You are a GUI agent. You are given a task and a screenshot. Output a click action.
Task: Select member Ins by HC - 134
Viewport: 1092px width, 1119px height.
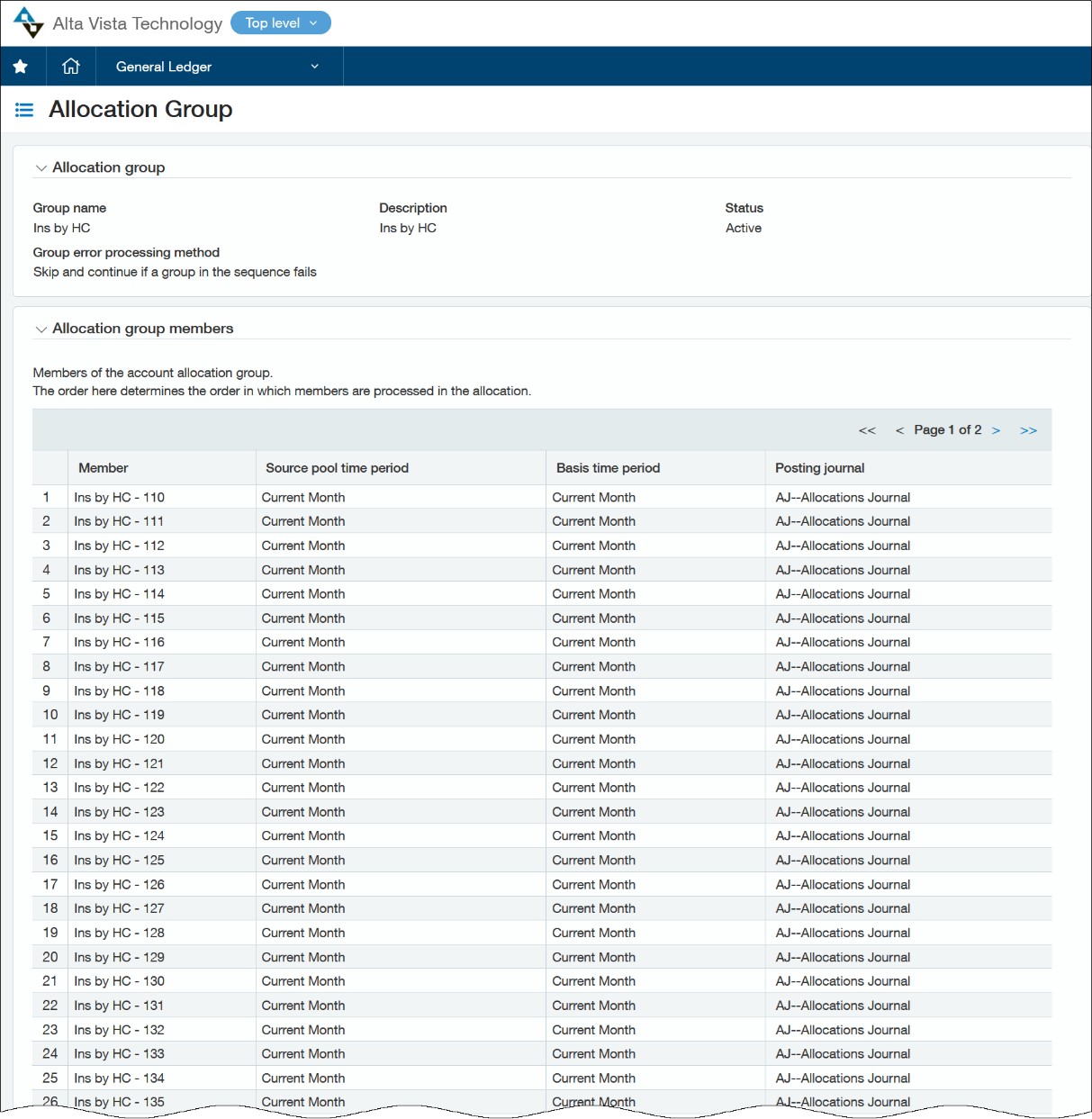pyautogui.click(x=120, y=1078)
